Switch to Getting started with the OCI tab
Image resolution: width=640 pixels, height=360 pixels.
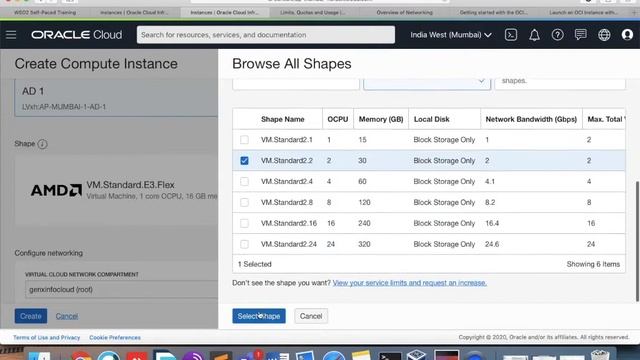point(493,13)
